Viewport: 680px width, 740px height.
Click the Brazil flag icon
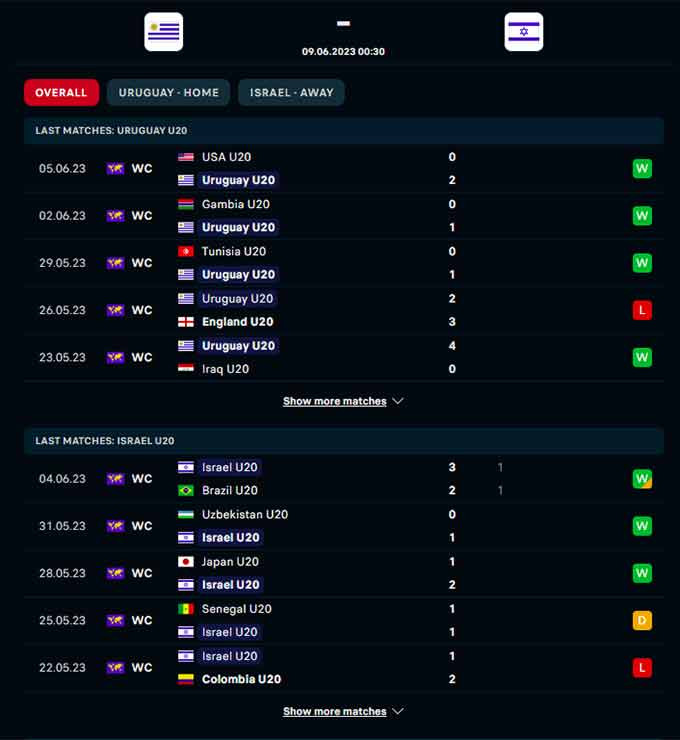coord(186,491)
